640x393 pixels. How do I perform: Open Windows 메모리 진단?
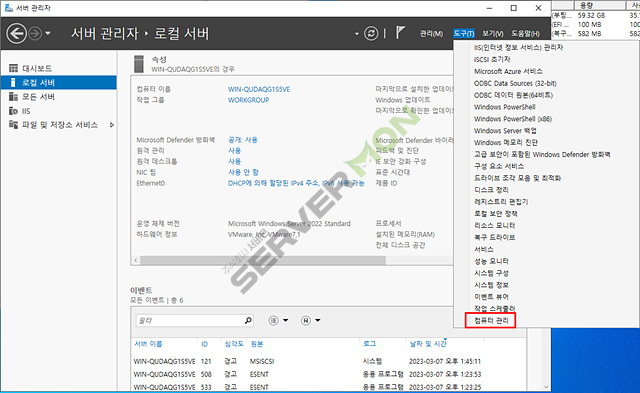click(505, 142)
